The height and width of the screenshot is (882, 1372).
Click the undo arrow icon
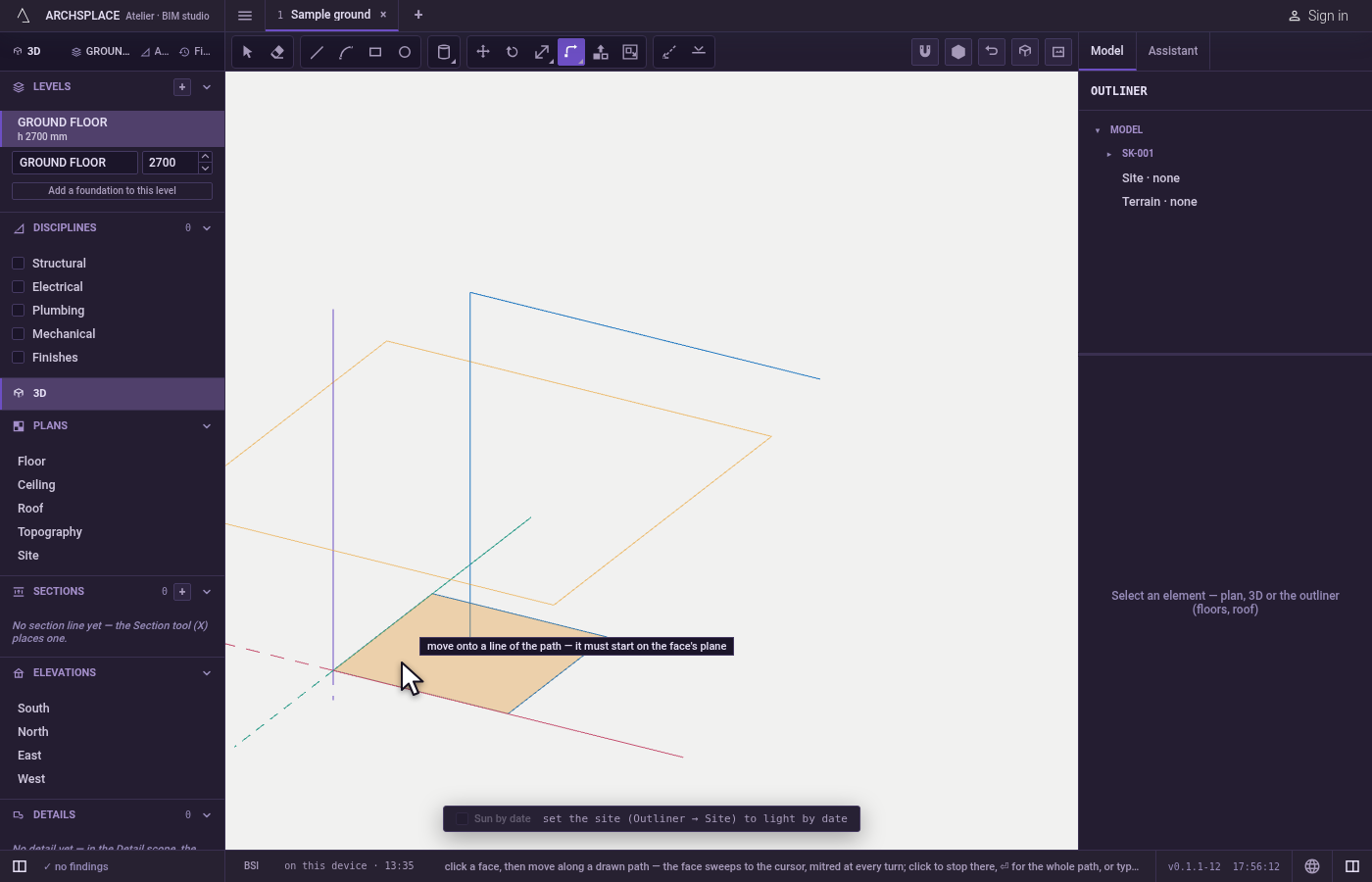point(992,52)
